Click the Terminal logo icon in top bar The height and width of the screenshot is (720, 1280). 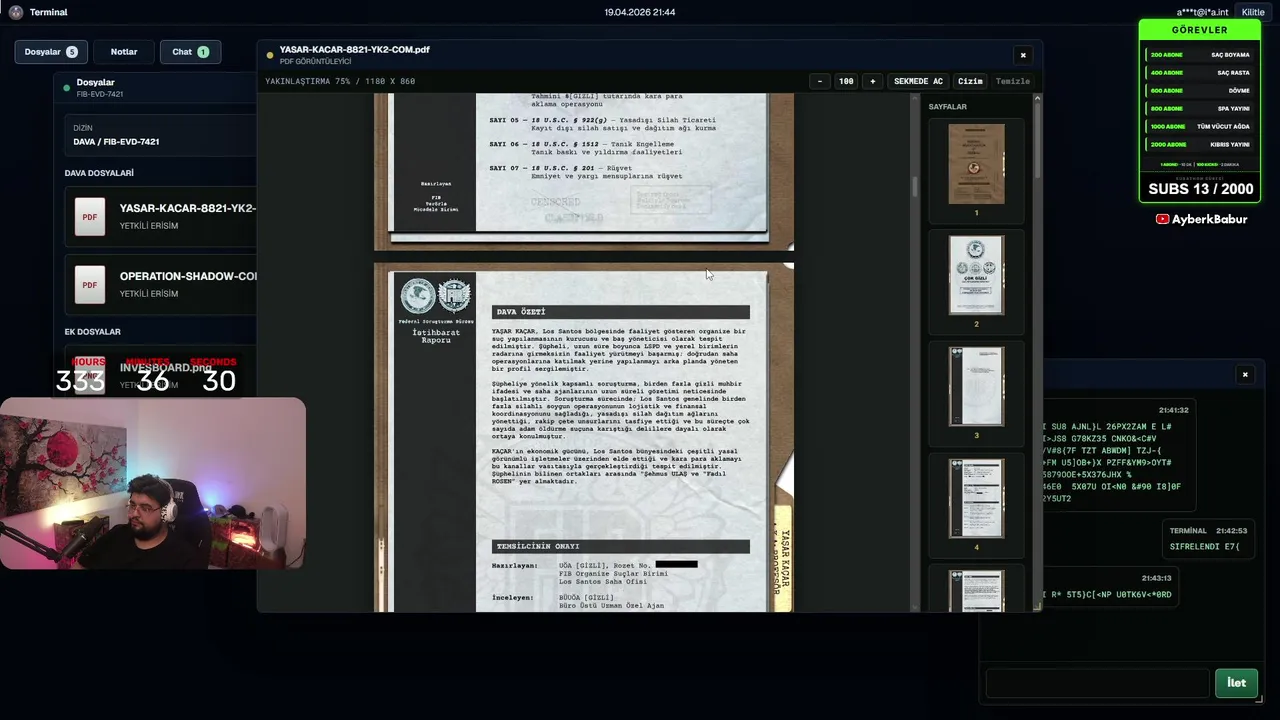tap(15, 12)
